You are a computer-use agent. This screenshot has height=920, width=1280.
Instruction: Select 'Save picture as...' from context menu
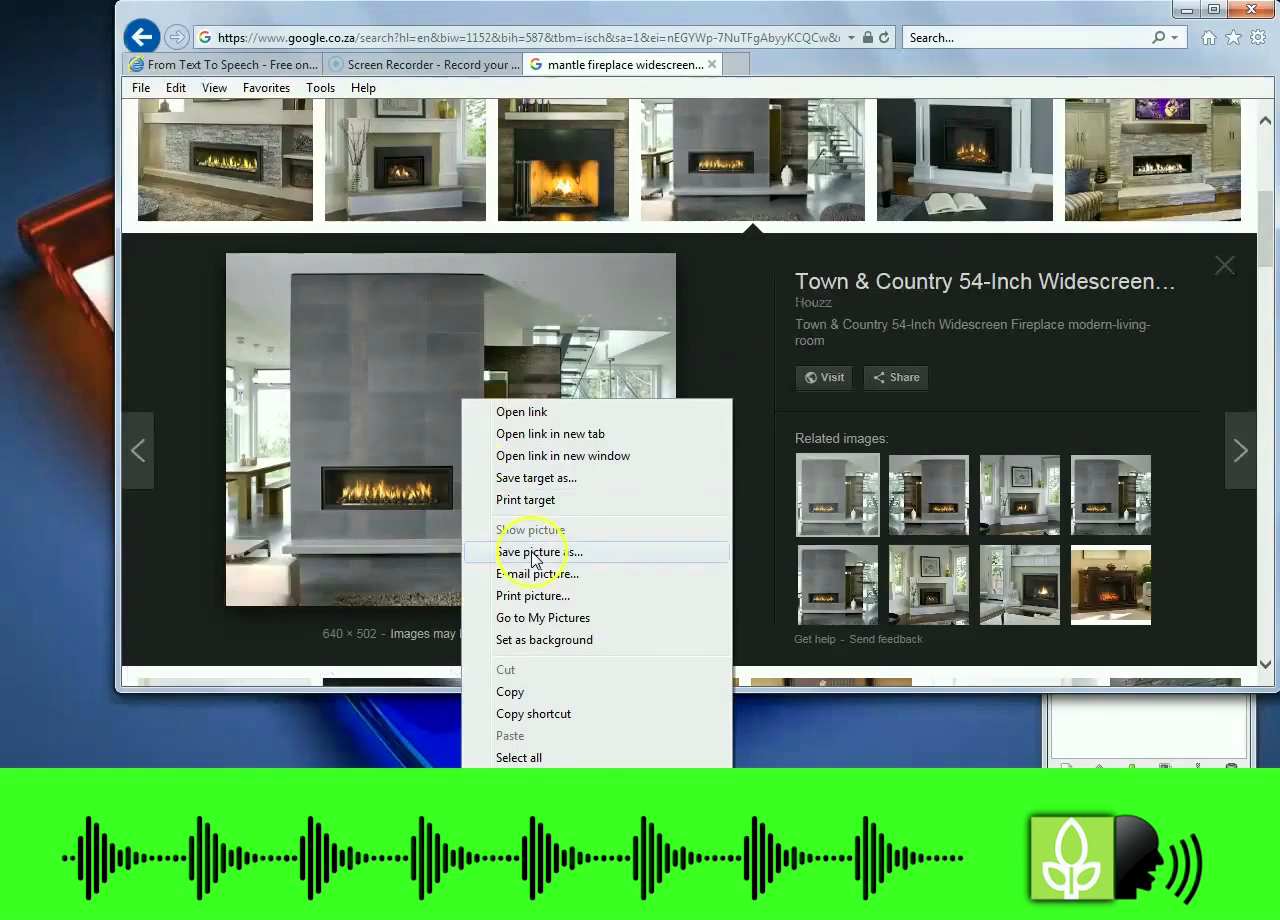click(x=539, y=552)
